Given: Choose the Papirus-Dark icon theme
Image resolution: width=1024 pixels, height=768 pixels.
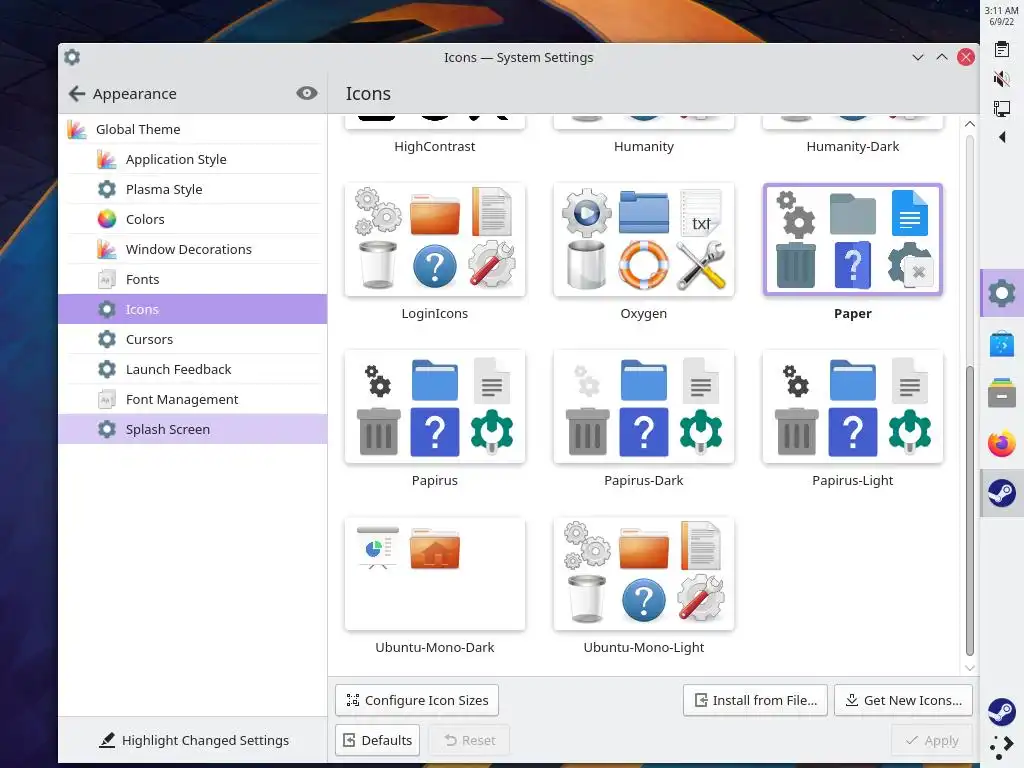Looking at the screenshot, I should [643, 407].
